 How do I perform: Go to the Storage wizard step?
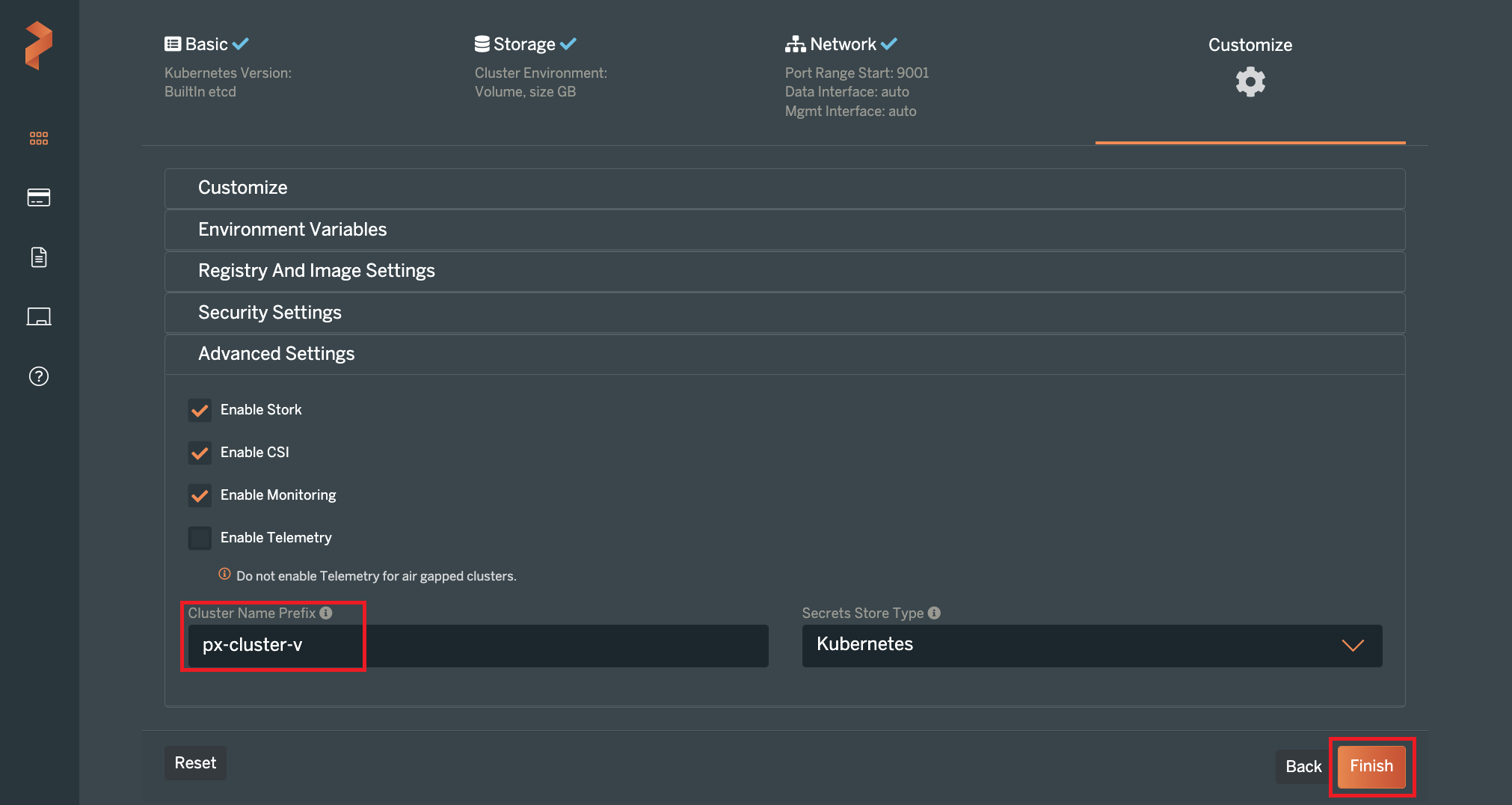(x=525, y=44)
